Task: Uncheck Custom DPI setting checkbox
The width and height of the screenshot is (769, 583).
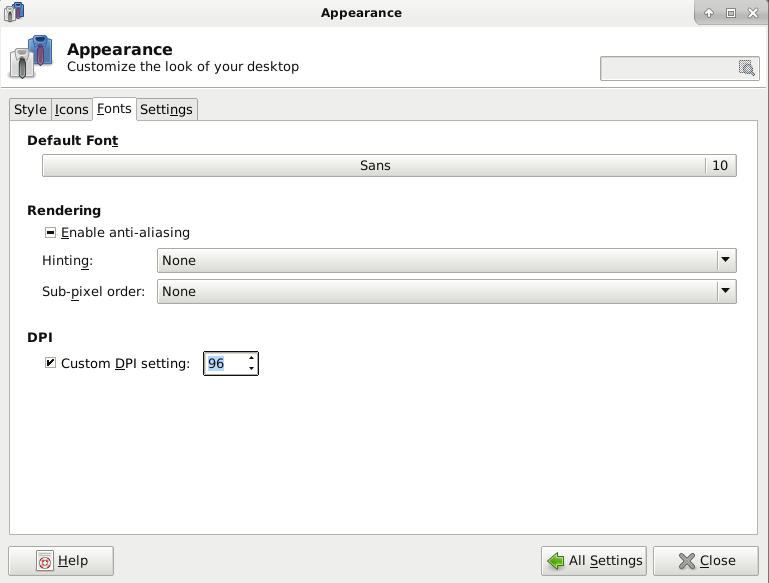Action: pos(50,363)
